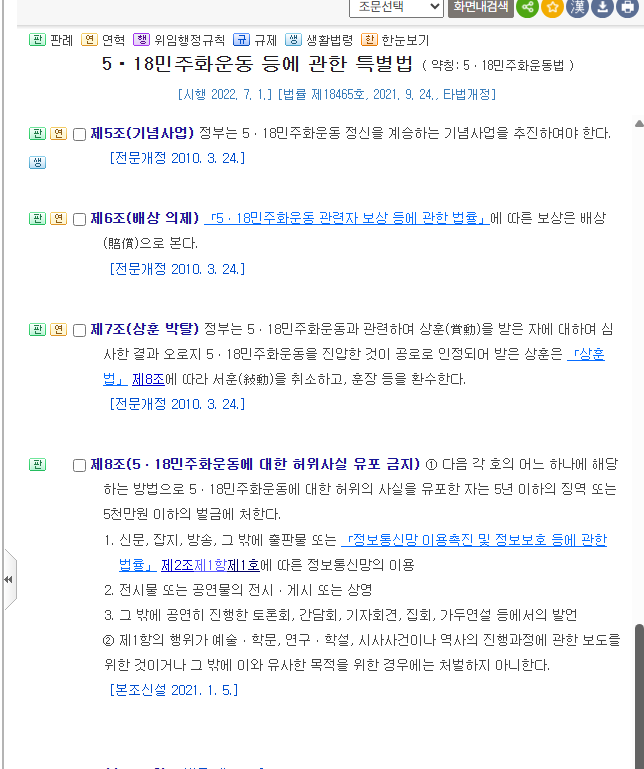644x769 pixels.
Task: Click 전문개정 2010. 3. 24. under 제6조
Action: click(x=177, y=269)
